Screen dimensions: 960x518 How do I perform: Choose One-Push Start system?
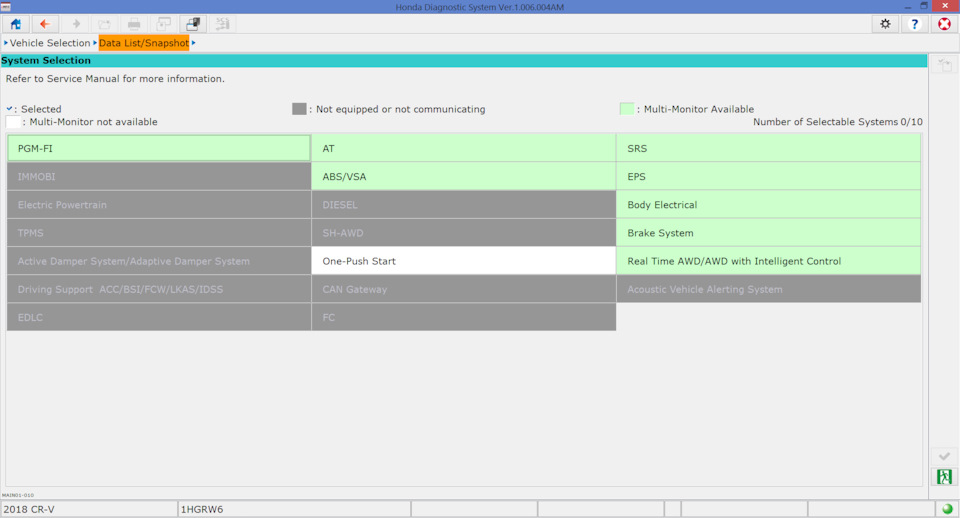click(x=463, y=261)
